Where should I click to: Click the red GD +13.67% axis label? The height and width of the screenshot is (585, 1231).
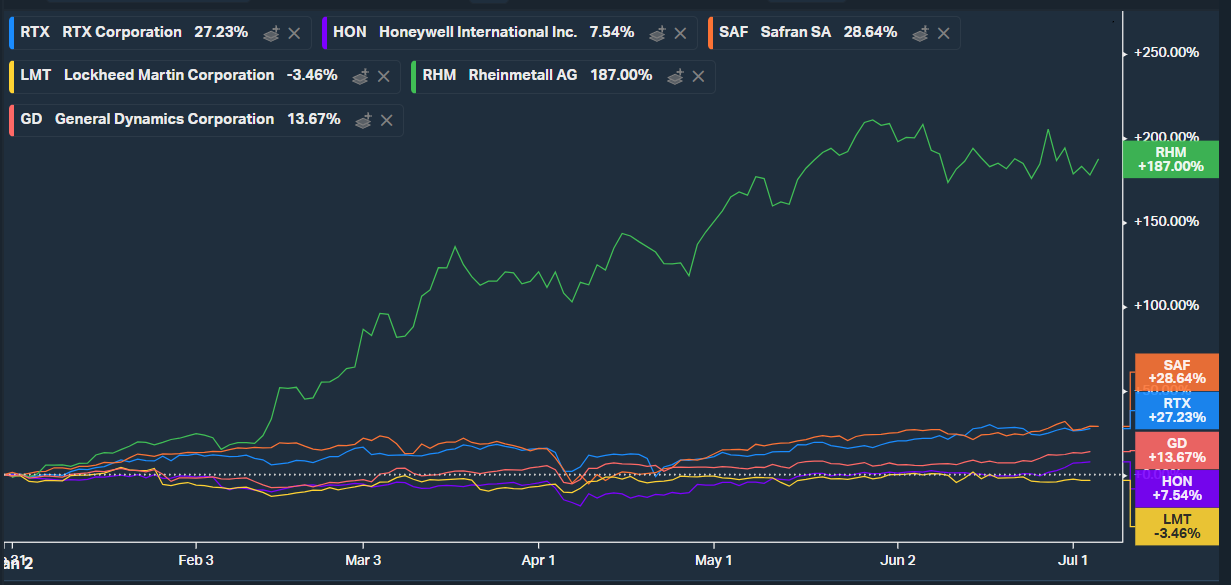[1176, 449]
